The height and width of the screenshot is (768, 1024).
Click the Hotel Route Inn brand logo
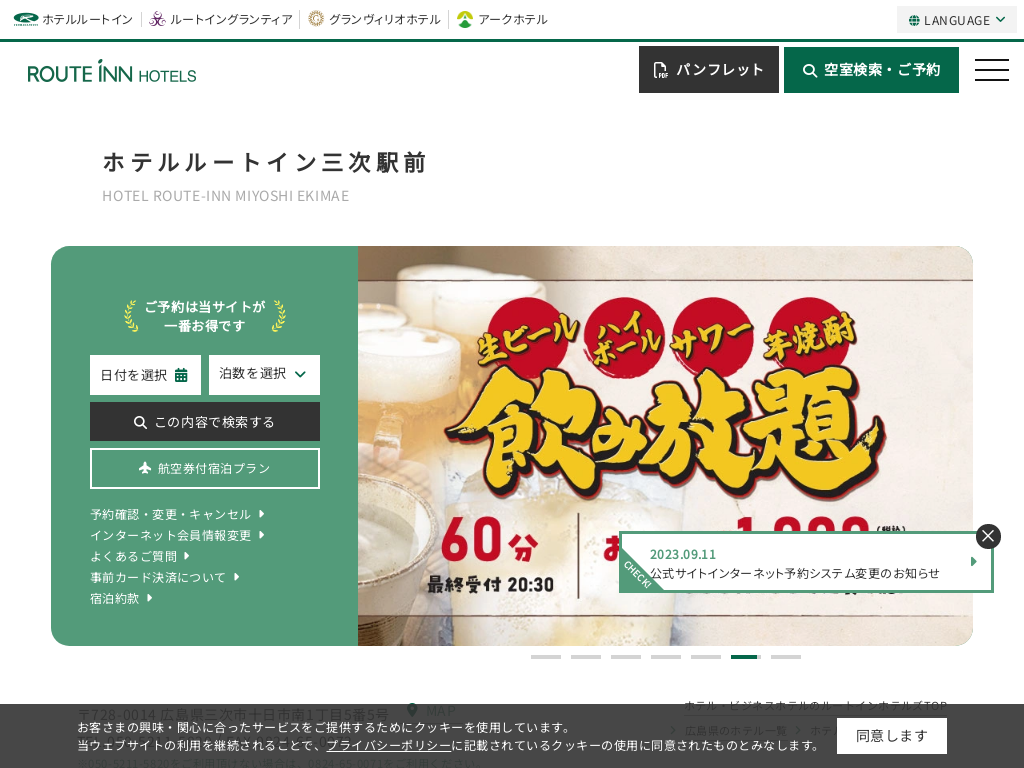(x=26, y=20)
